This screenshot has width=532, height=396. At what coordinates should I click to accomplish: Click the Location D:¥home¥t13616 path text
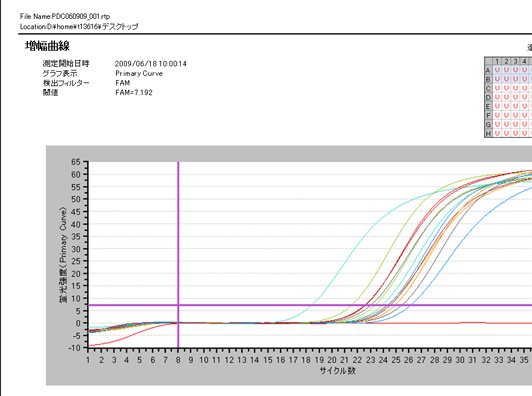click(x=79, y=26)
